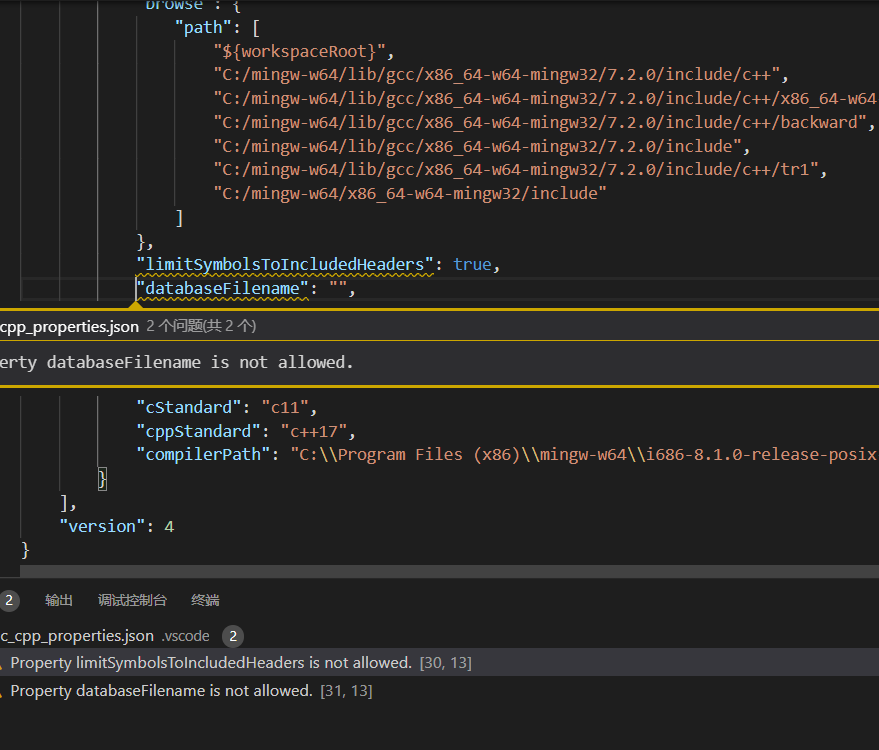Click the 2 个问题(共 2 个) problem counter
The width and height of the screenshot is (879, 750).
click(201, 326)
